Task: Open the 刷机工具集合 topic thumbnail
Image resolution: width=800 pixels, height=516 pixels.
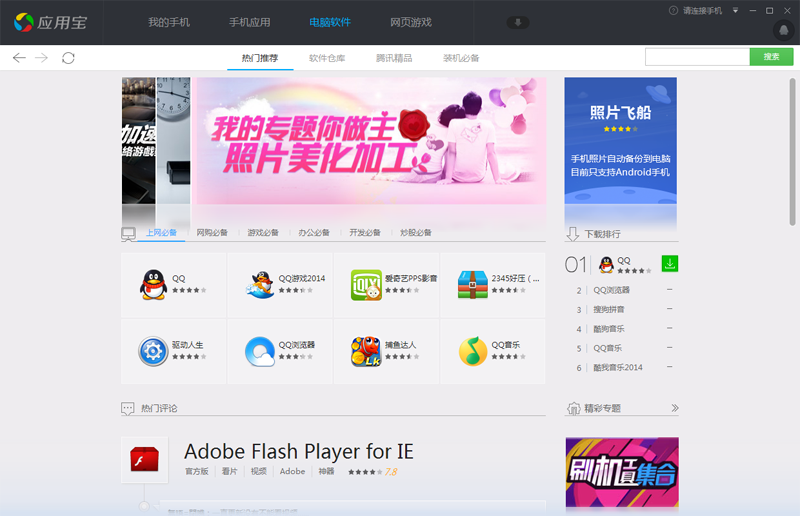Action: tap(622, 472)
